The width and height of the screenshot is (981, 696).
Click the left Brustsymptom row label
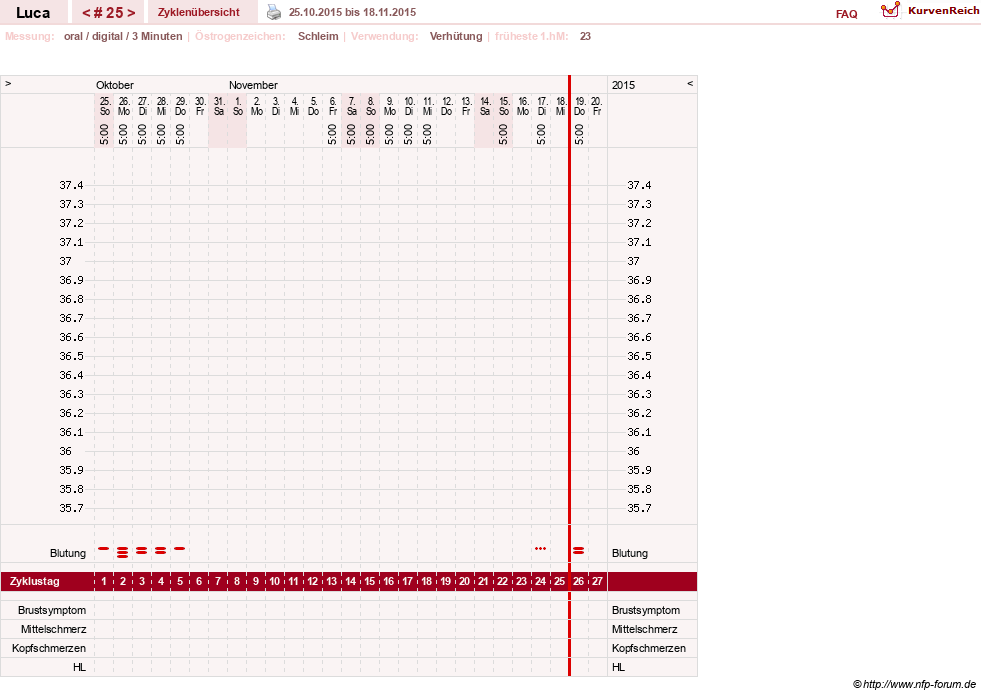52,610
